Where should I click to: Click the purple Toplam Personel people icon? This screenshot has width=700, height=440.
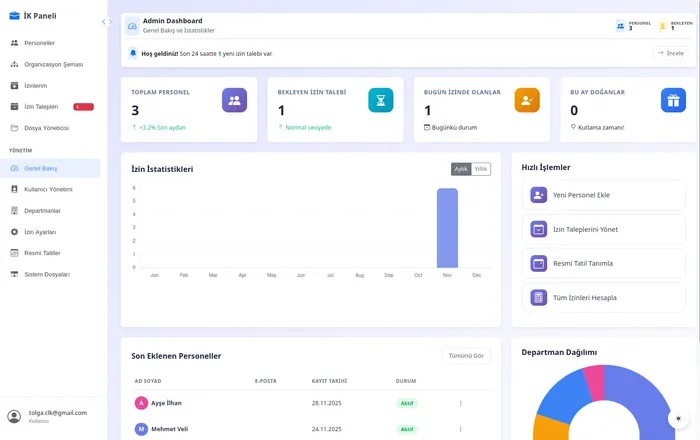pyautogui.click(x=234, y=100)
